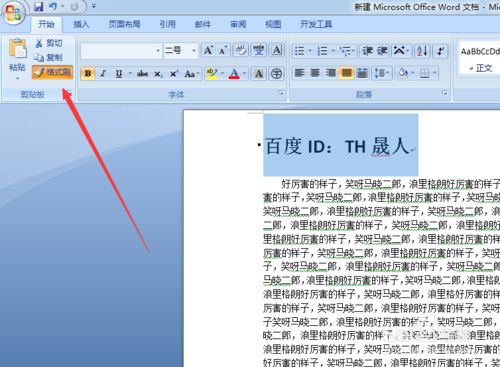The height and width of the screenshot is (367, 500).
Task: Undo the last action
Action: pyautogui.click(x=53, y=6)
